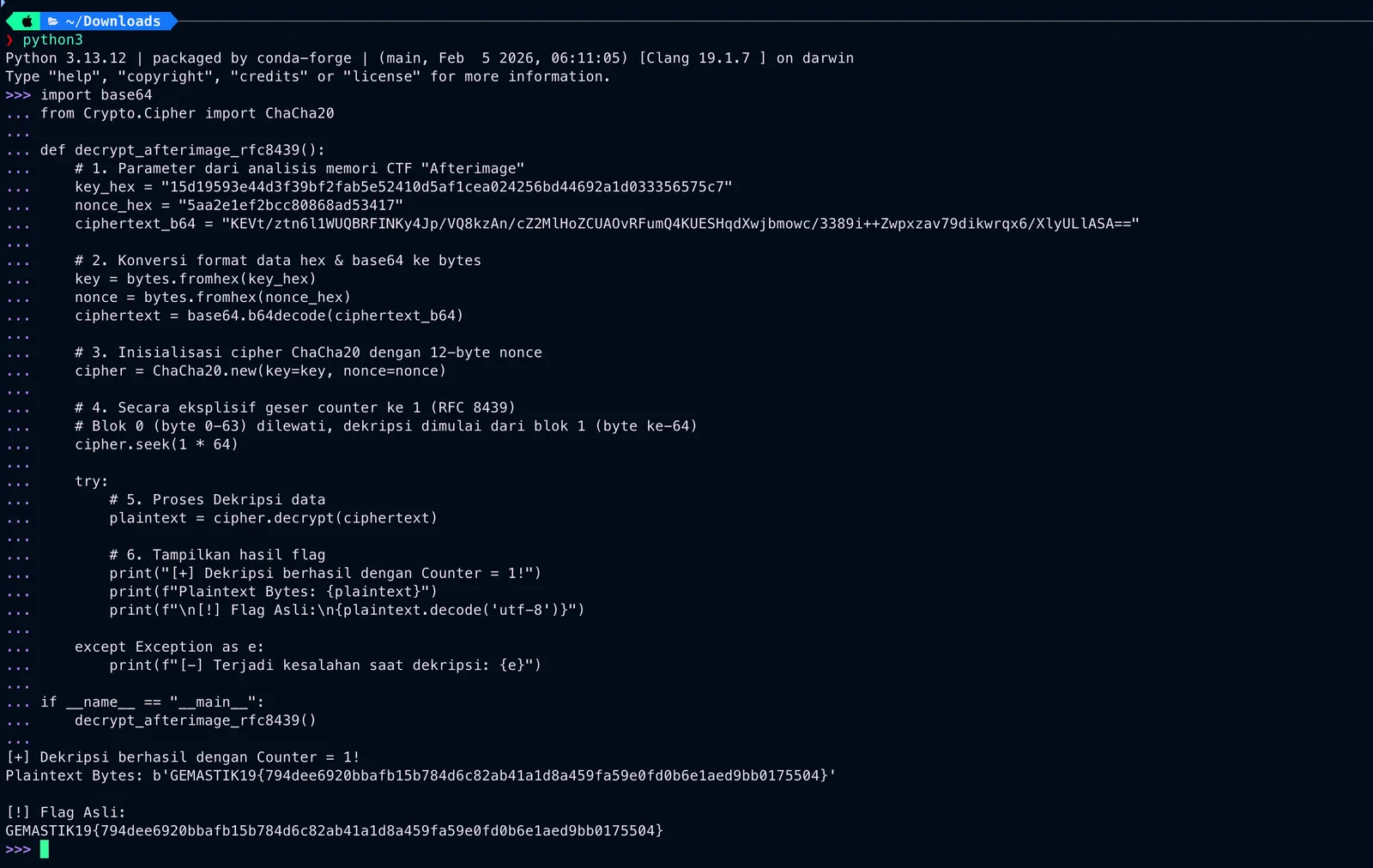The height and width of the screenshot is (868, 1373).
Task: Click the '[!] Flag Asli:' output label
Action: pyautogui.click(x=65, y=812)
